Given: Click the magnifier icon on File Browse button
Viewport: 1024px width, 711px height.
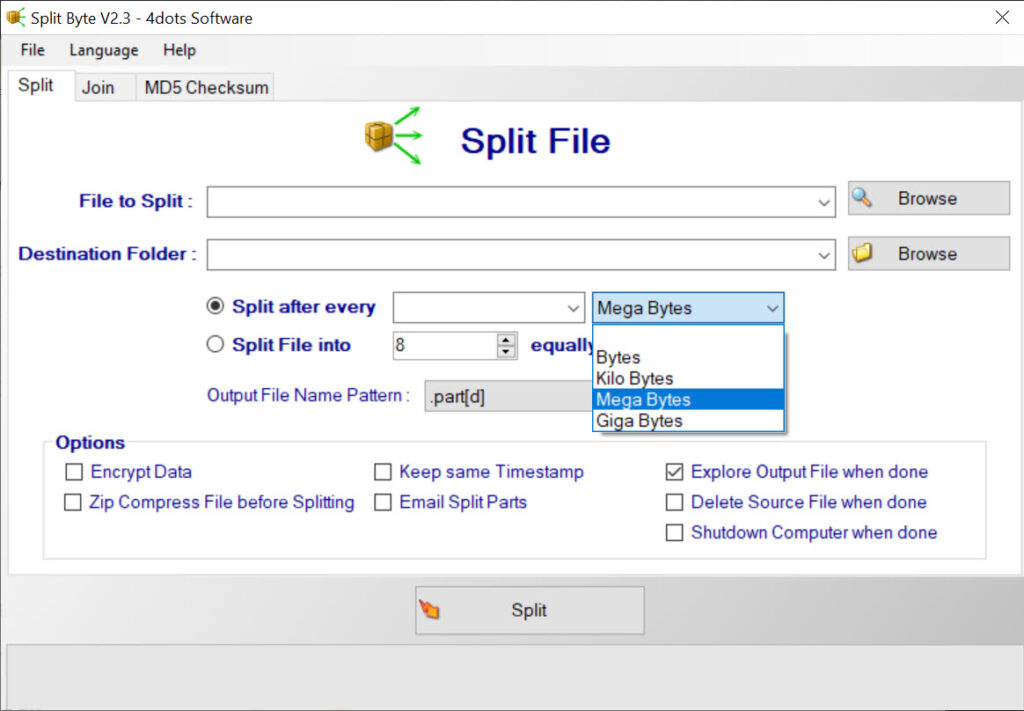Looking at the screenshot, I should (x=862, y=198).
